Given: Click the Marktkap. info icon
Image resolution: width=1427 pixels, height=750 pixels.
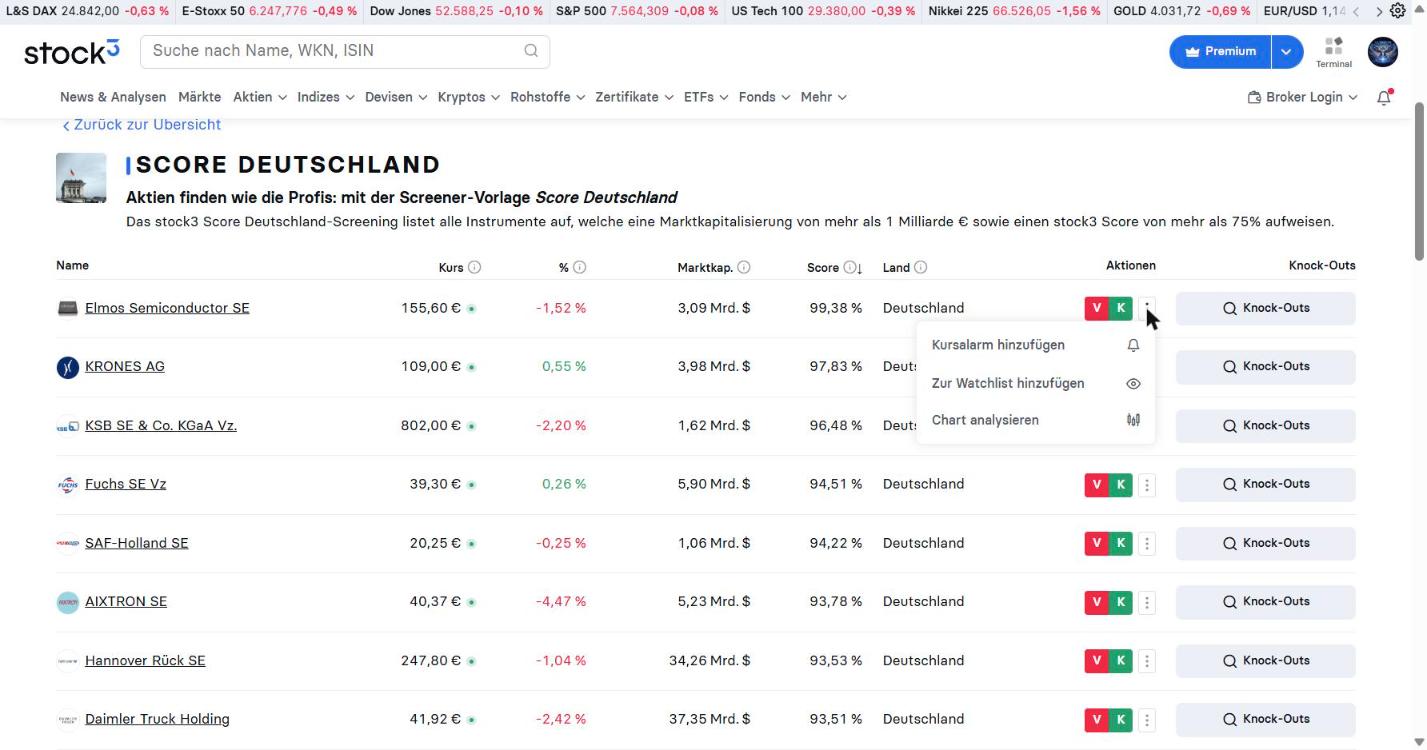Looking at the screenshot, I should point(744,267).
